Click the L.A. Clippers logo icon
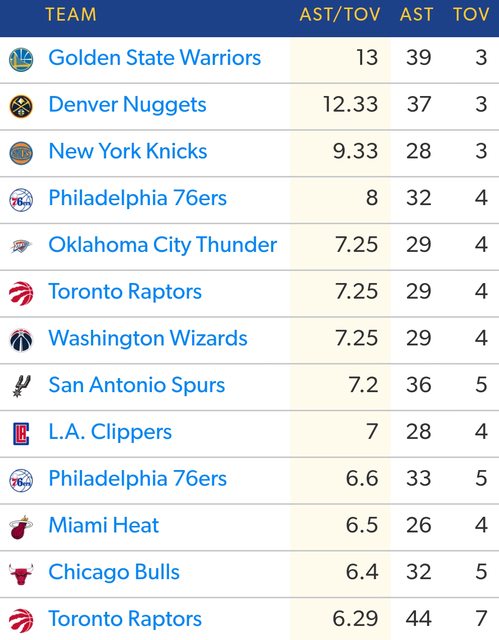Screen dimensions: 499x640 click(21, 433)
